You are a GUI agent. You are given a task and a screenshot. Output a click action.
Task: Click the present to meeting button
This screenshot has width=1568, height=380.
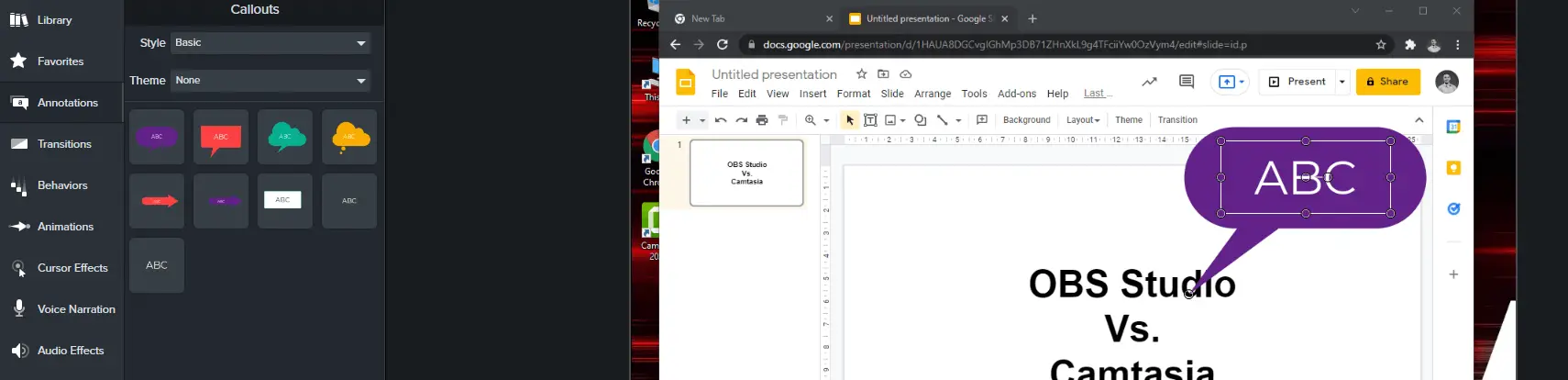1231,82
